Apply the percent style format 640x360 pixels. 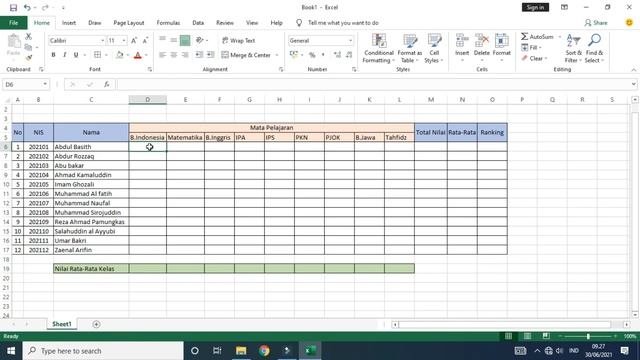coord(312,55)
